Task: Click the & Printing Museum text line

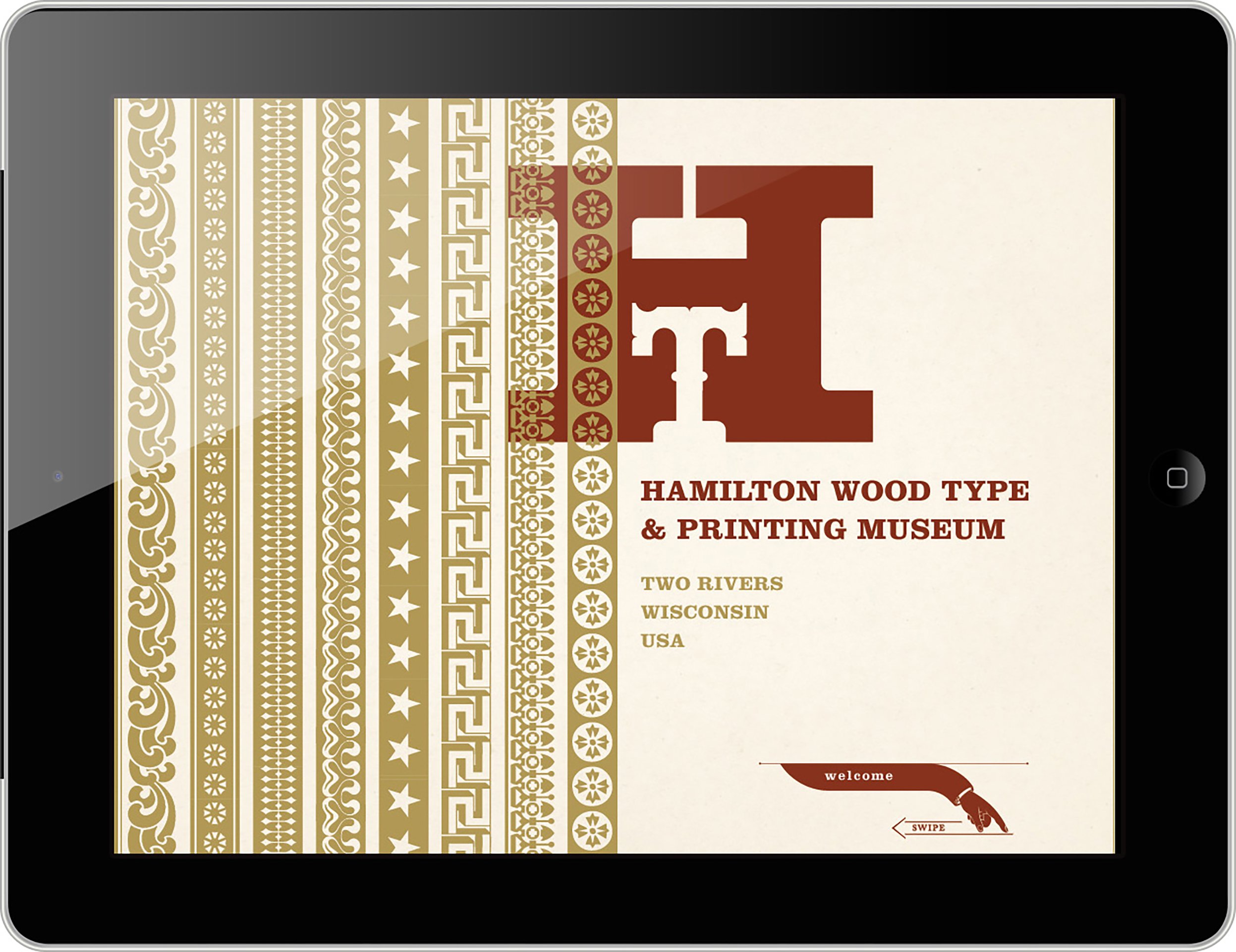Action: pos(823,529)
